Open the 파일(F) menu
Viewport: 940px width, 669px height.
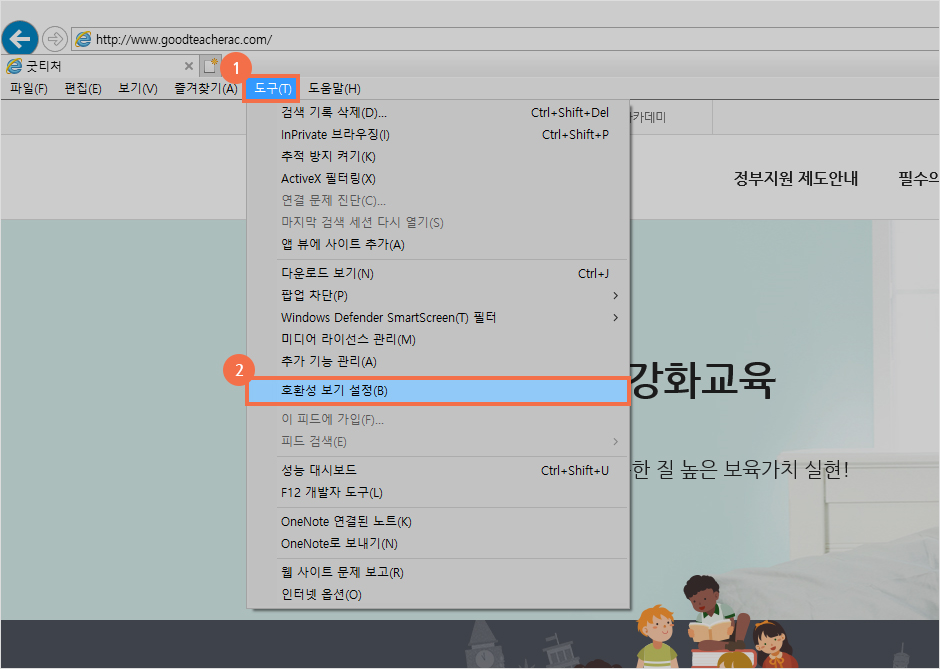tap(29, 89)
